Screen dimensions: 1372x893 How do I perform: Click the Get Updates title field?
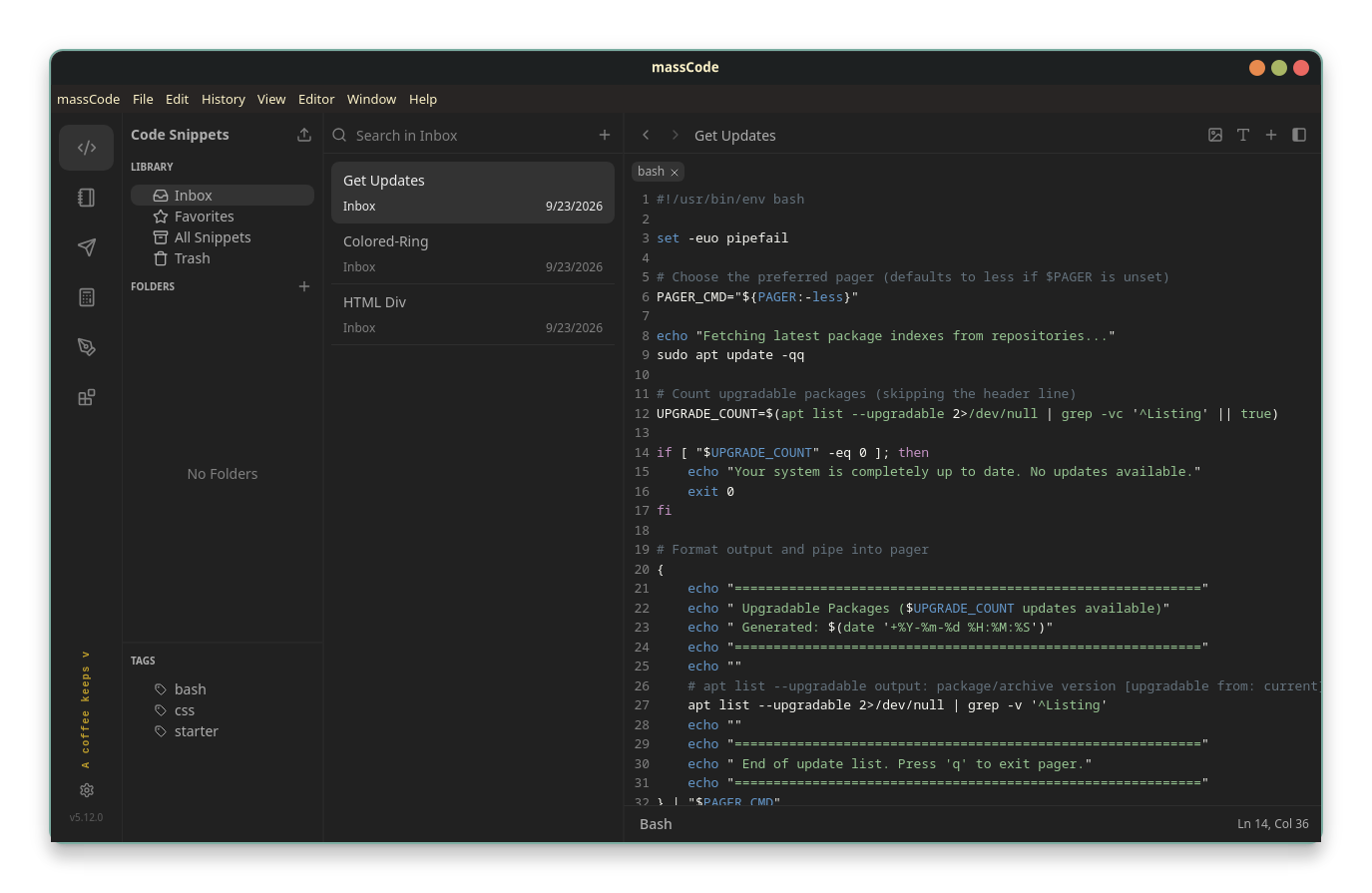tap(735, 136)
